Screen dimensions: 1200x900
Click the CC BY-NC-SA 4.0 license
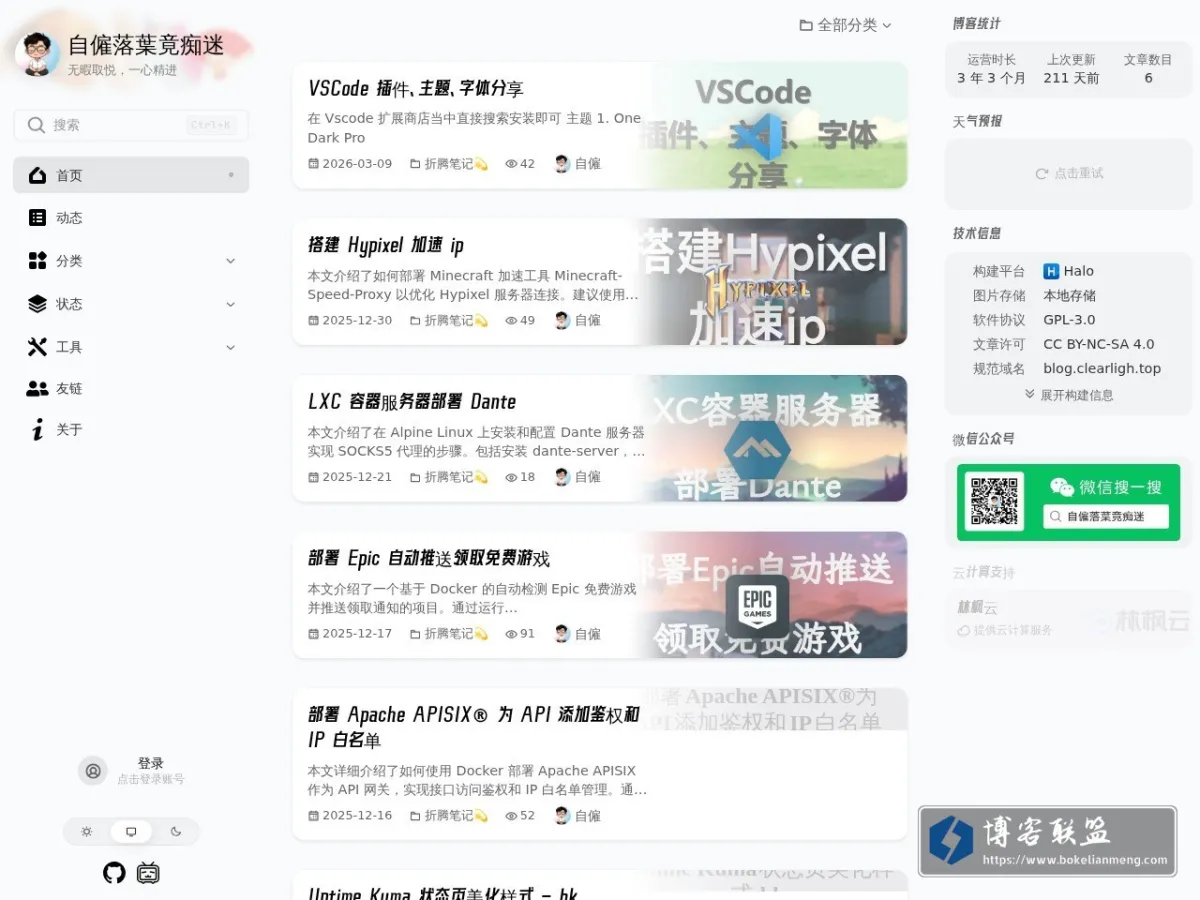click(x=1099, y=344)
